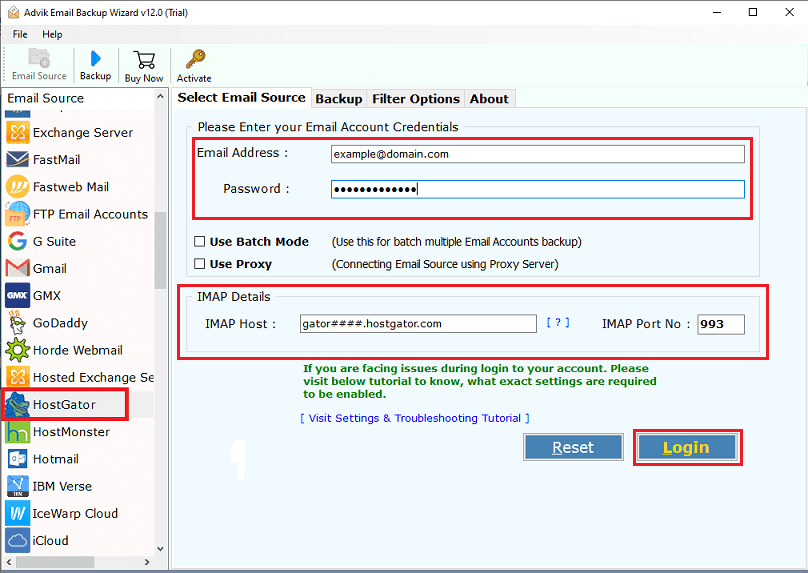The height and width of the screenshot is (573, 808).
Task: Click the horizontal scroll left arrow
Action: [9, 562]
